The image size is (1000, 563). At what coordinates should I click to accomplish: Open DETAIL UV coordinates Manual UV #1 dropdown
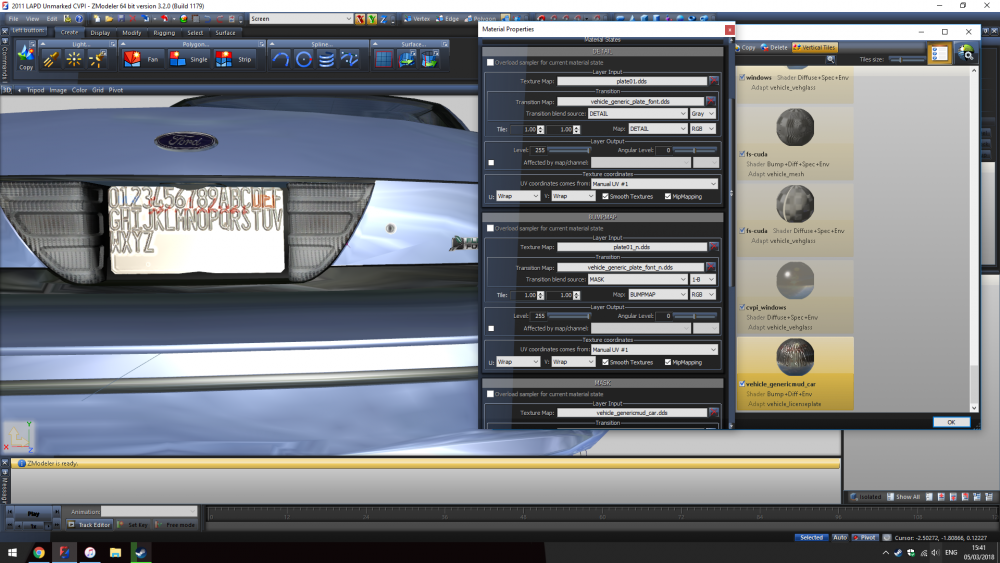coord(654,184)
